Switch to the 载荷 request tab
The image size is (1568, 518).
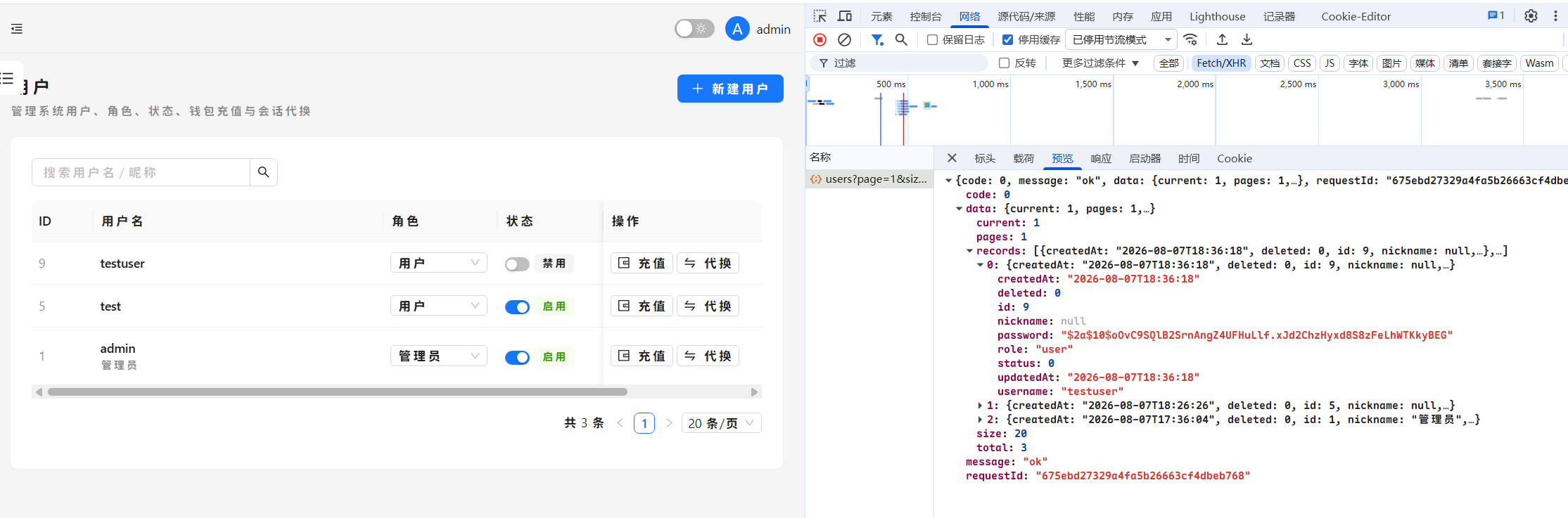[1024, 159]
